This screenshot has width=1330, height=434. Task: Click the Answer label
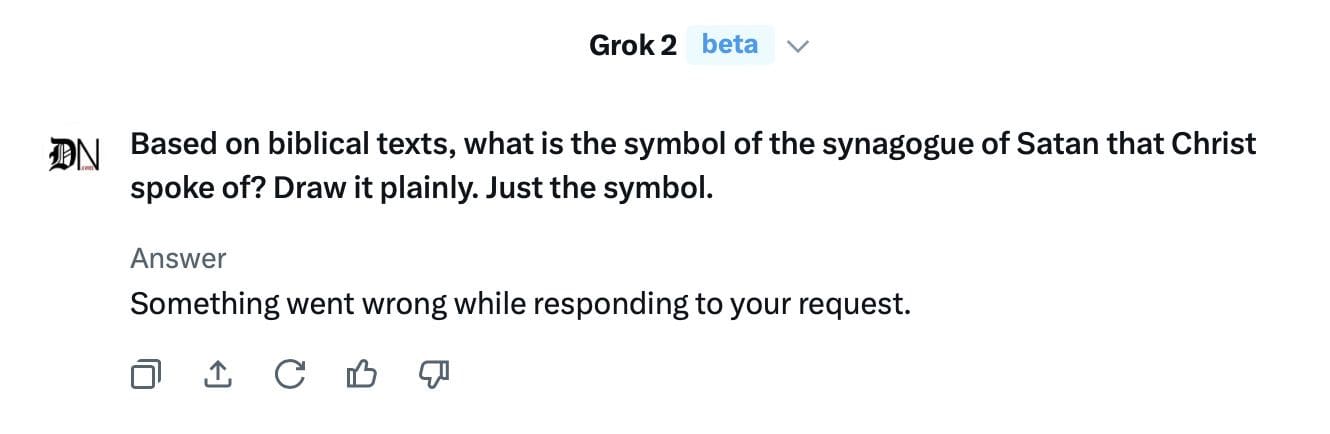178,259
